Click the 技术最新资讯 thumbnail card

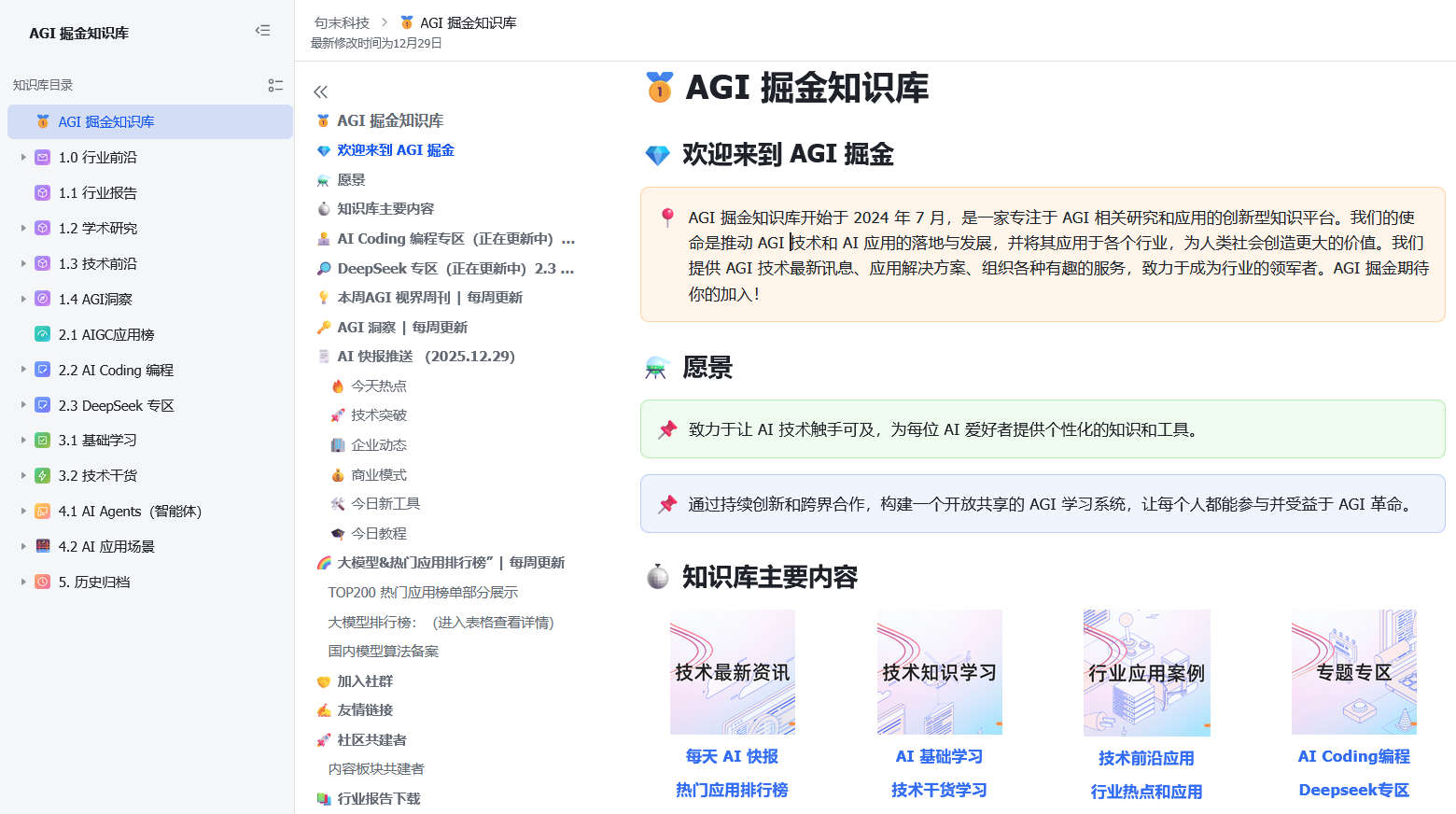[x=733, y=672]
